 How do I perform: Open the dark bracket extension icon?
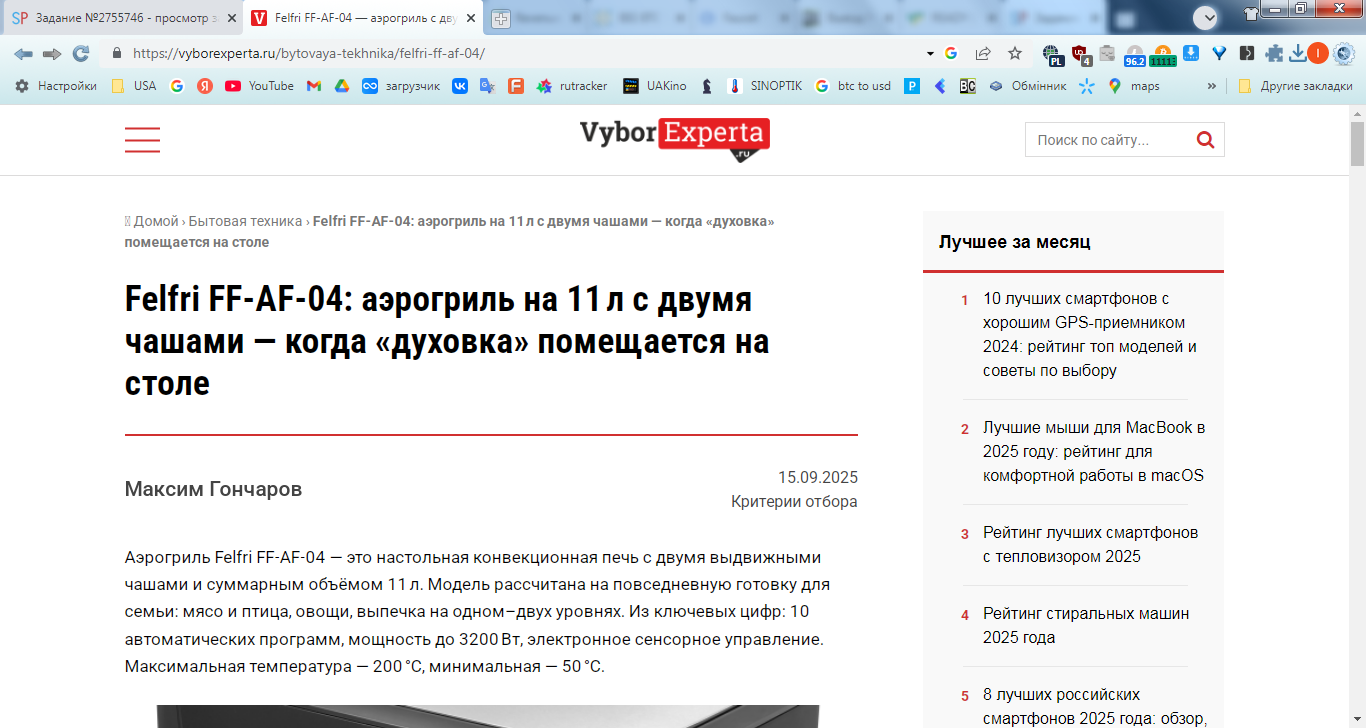pos(1246,53)
